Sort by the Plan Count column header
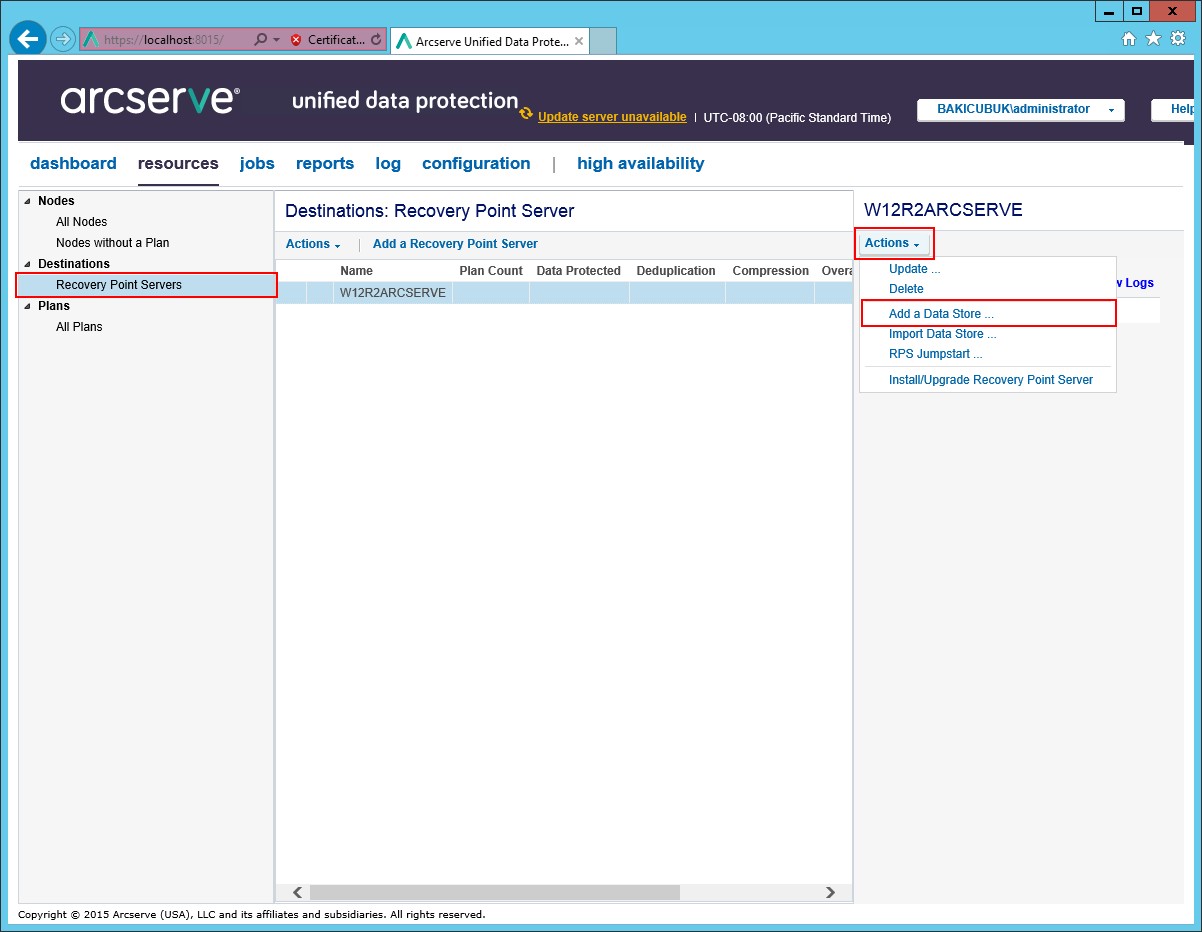The width and height of the screenshot is (1202, 932). pyautogui.click(x=491, y=271)
